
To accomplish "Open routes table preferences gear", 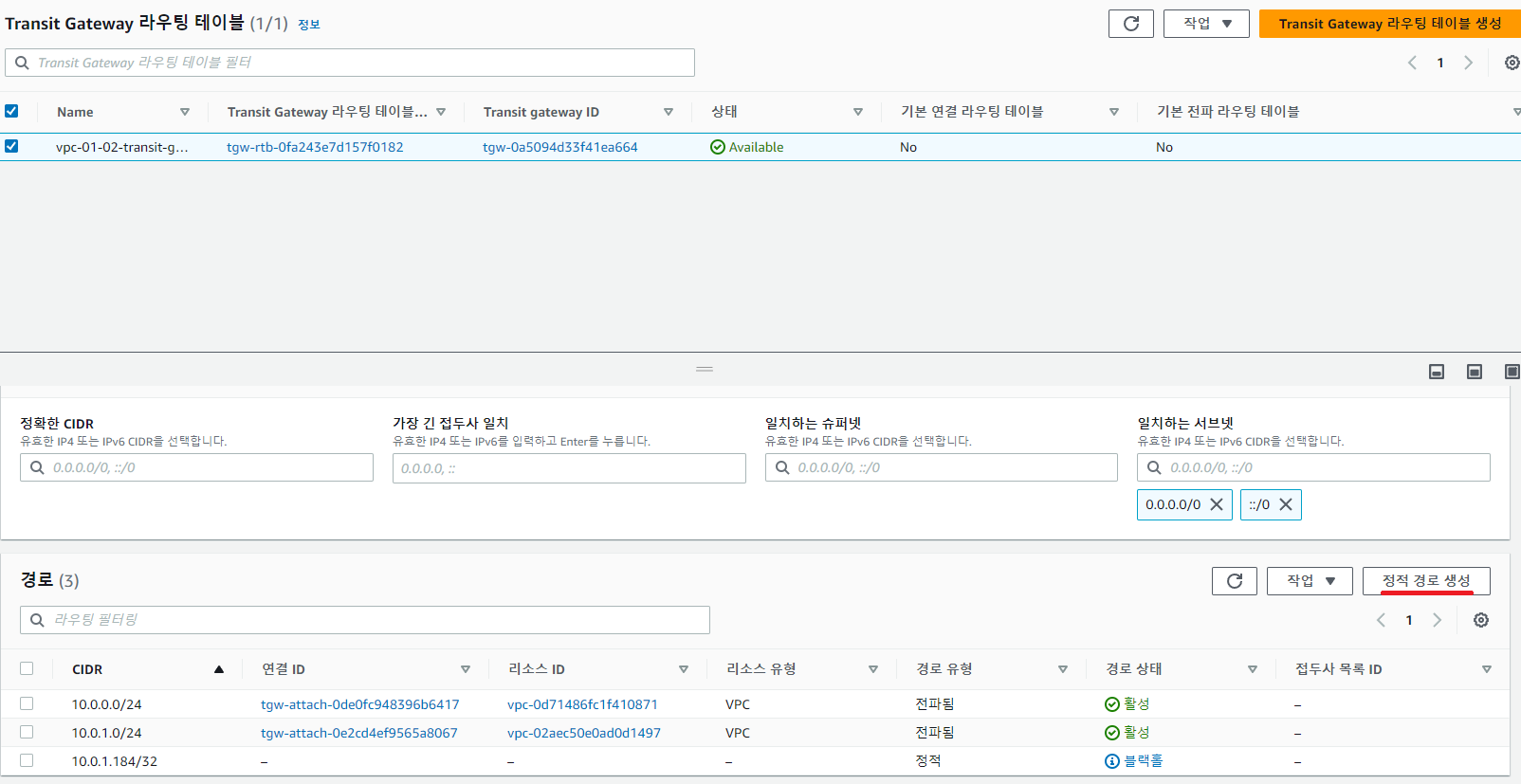I will pyautogui.click(x=1481, y=620).
